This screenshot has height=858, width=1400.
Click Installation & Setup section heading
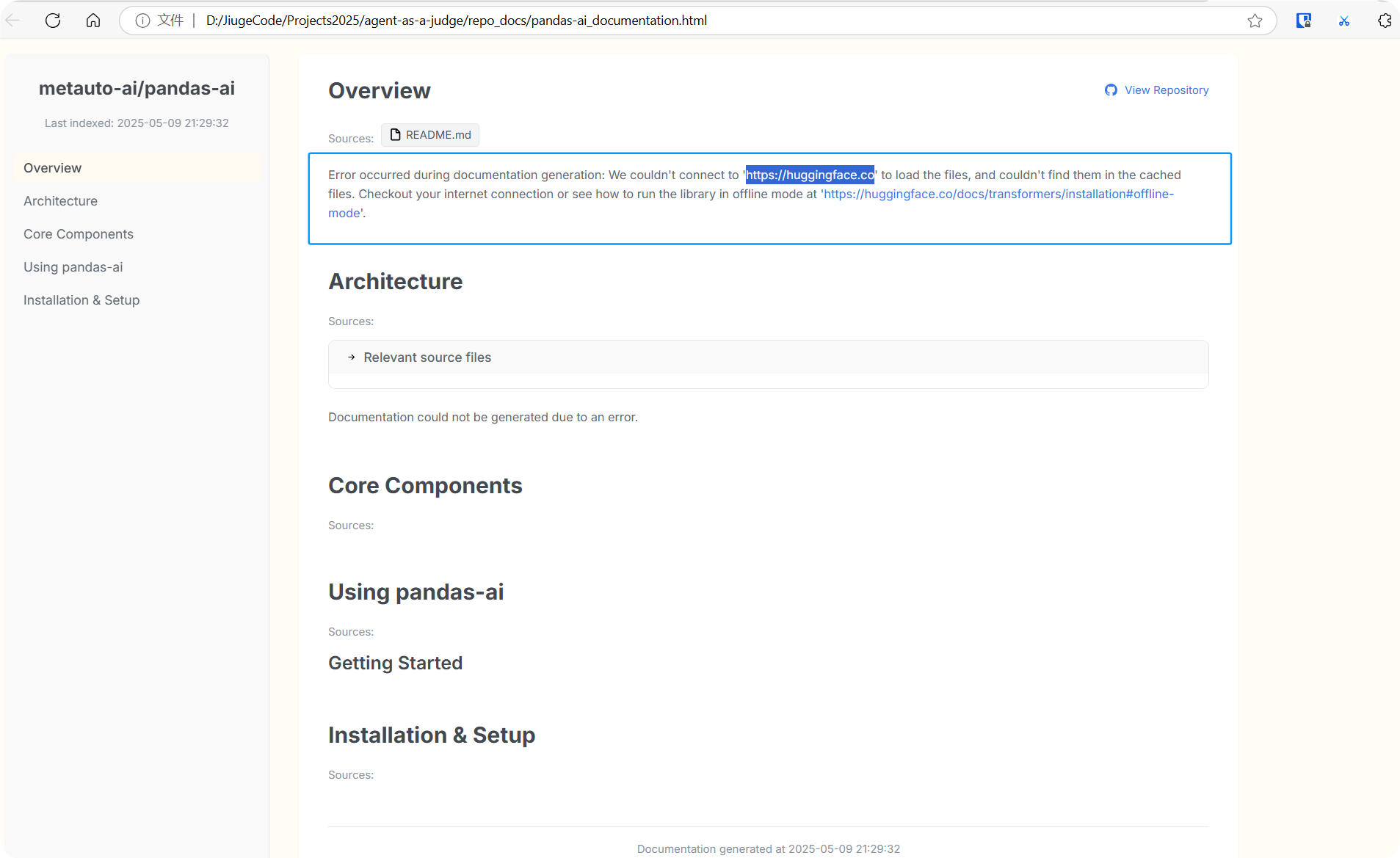click(x=432, y=735)
